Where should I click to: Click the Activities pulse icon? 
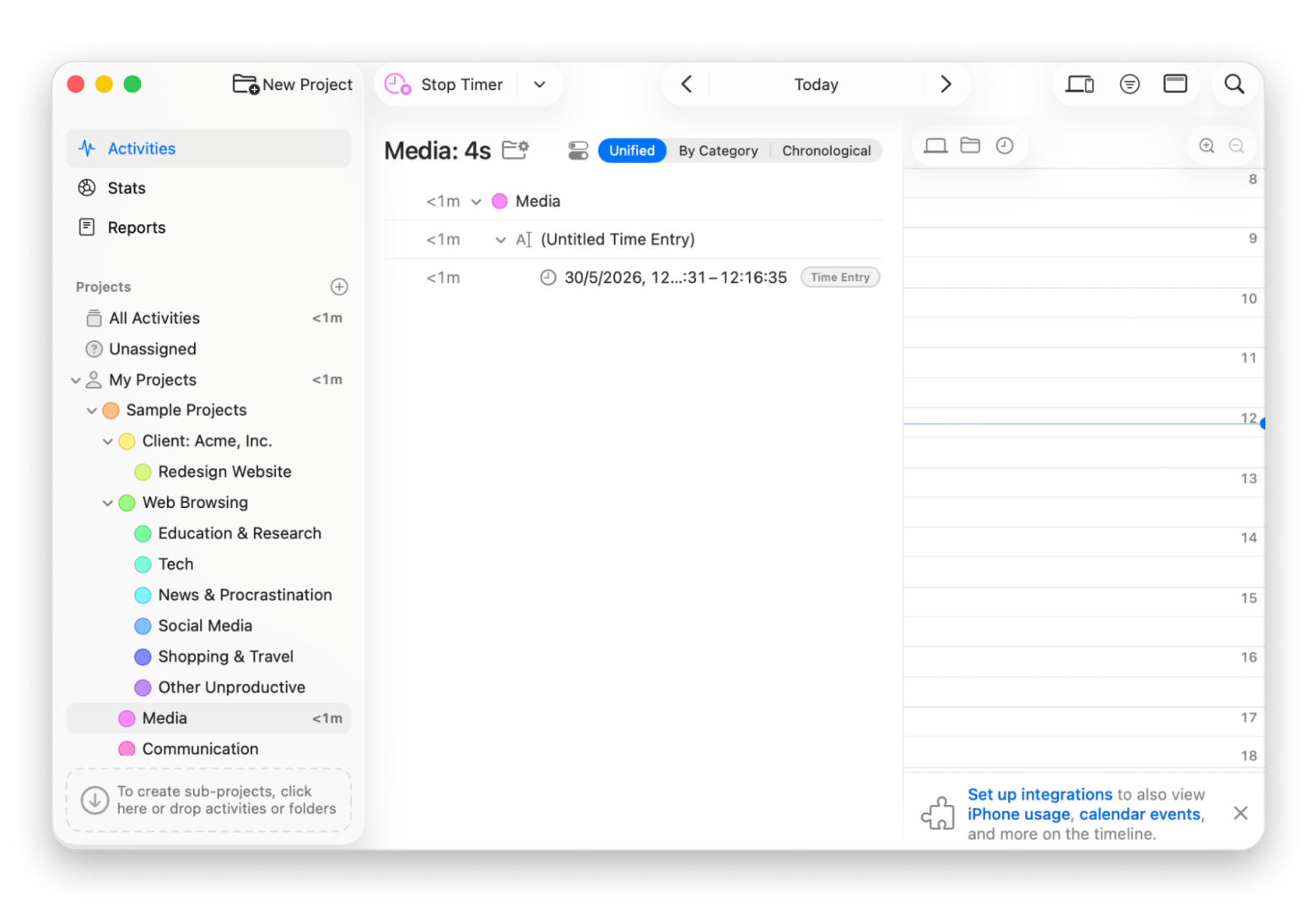87,148
